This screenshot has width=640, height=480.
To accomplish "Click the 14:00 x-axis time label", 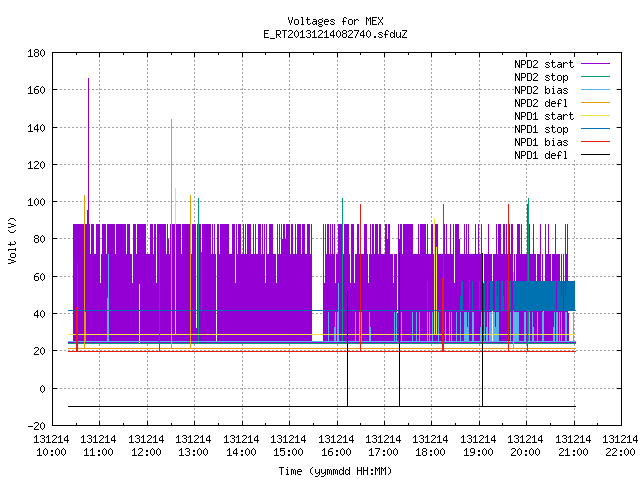I will coord(241,453).
